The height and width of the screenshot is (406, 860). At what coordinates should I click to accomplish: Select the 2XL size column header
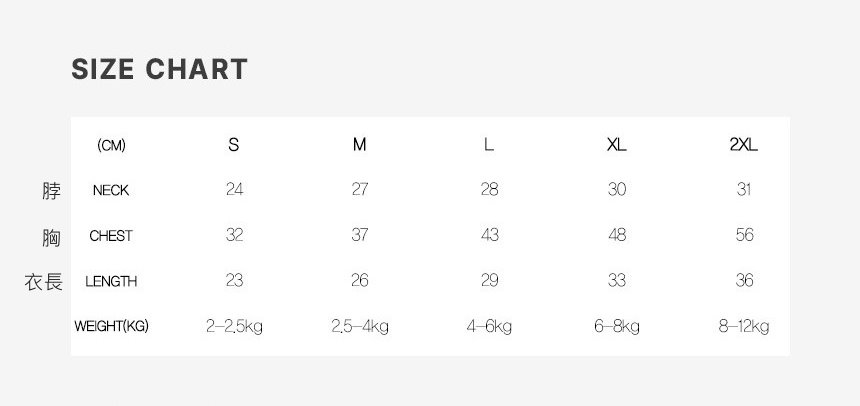[744, 144]
